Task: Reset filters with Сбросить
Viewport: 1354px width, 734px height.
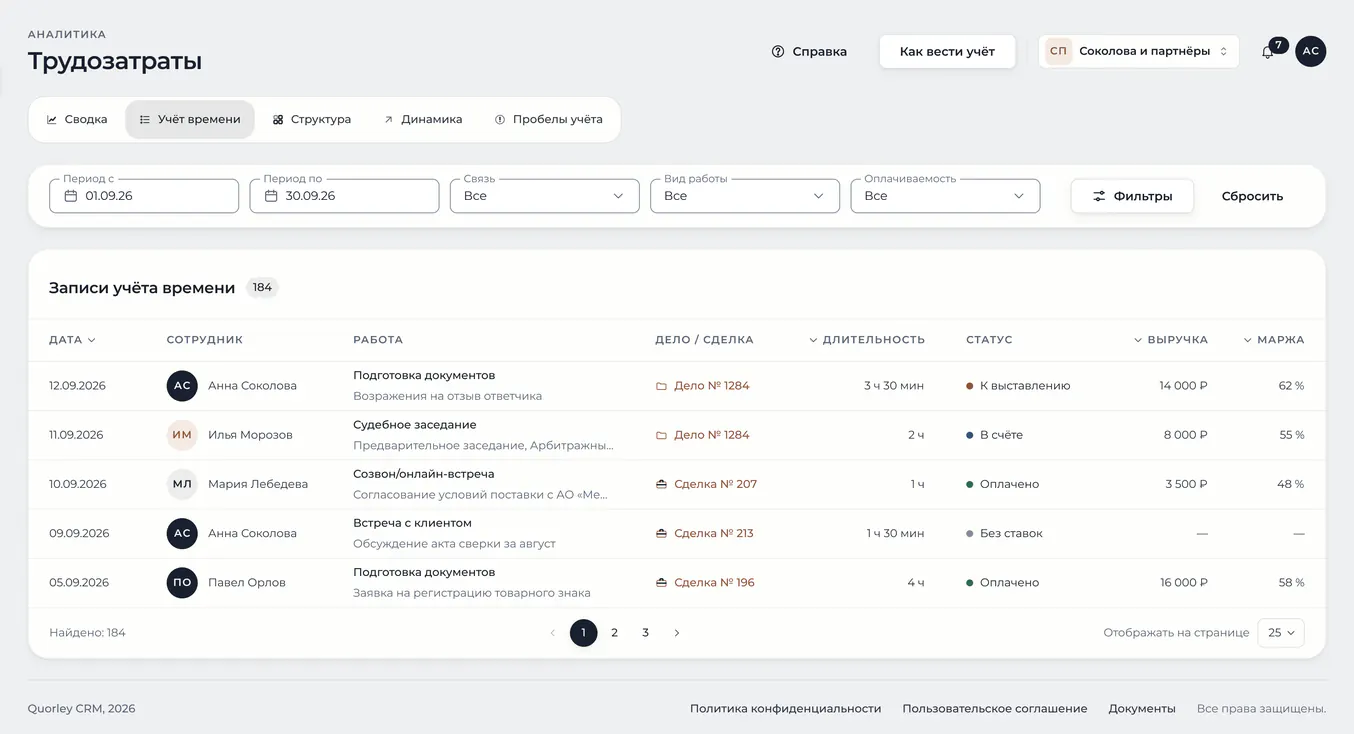Action: (1252, 196)
